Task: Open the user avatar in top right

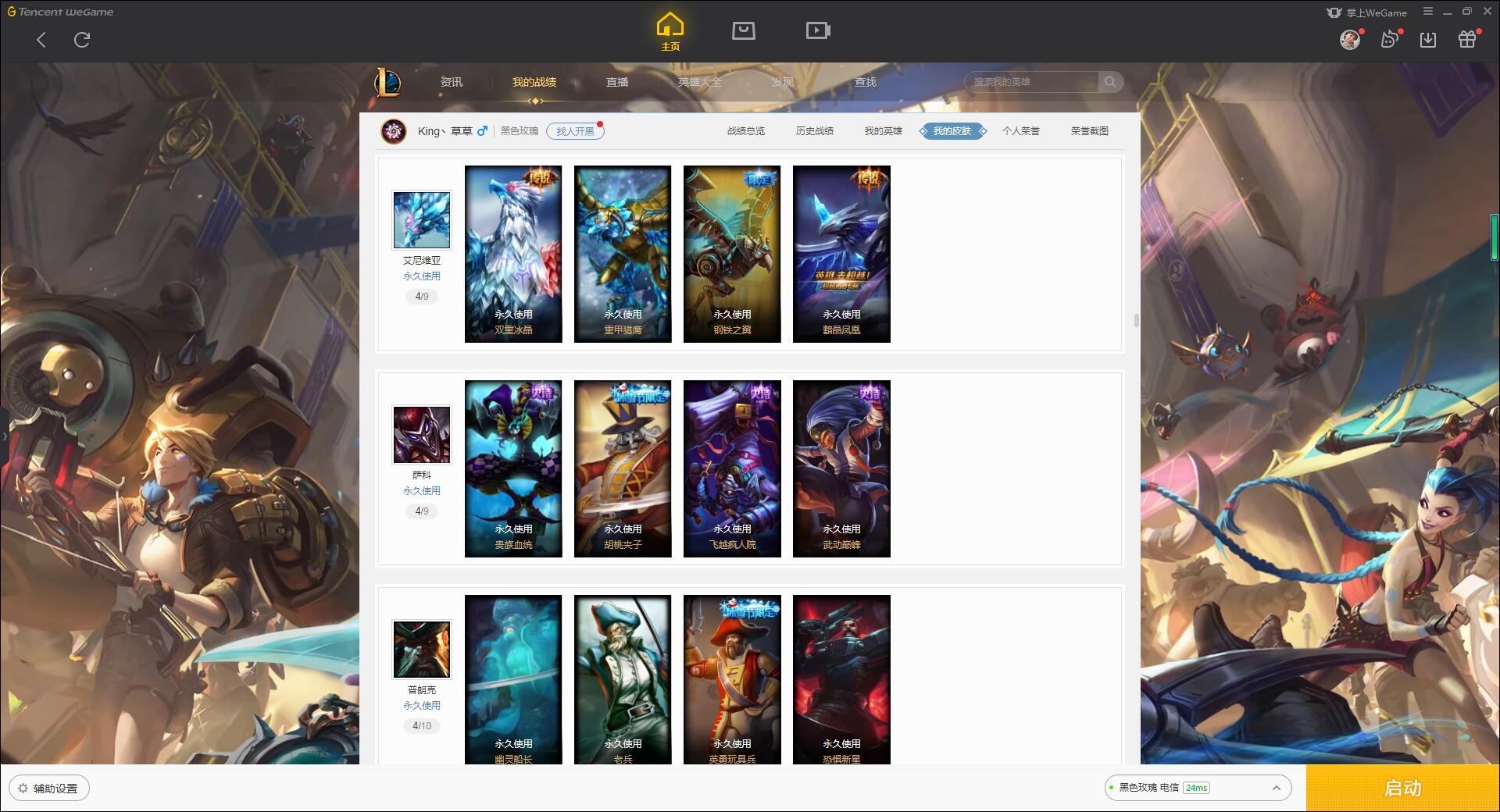Action: [1349, 40]
